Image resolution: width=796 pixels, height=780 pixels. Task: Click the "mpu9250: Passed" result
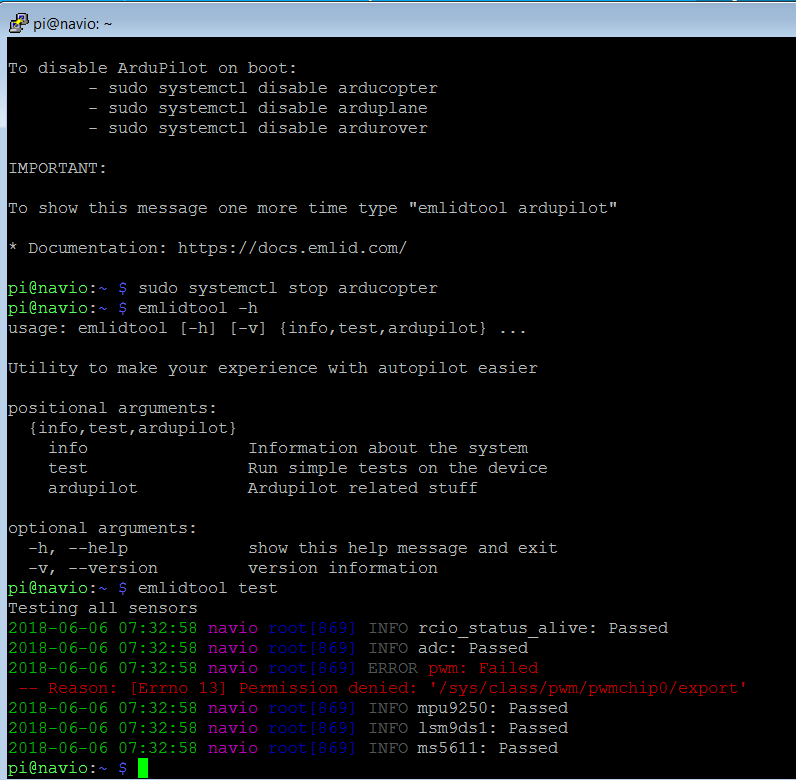[x=492, y=708]
